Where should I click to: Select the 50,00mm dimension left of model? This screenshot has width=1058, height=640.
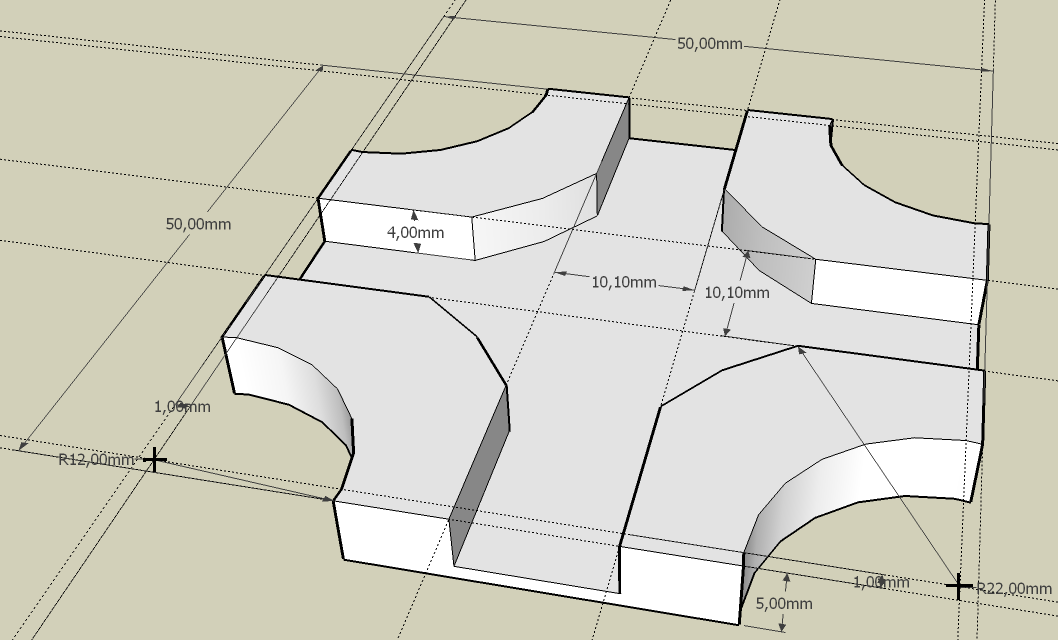point(197,224)
